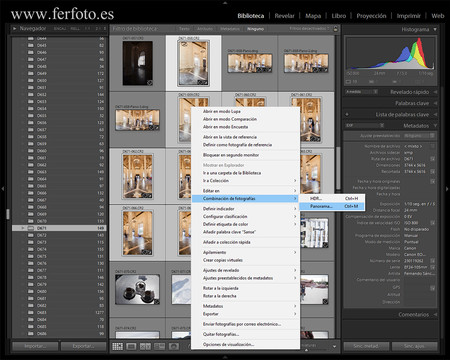Collapse the top module bar arrow
The height and width of the screenshot is (360, 450).
pyautogui.click(x=225, y=2)
